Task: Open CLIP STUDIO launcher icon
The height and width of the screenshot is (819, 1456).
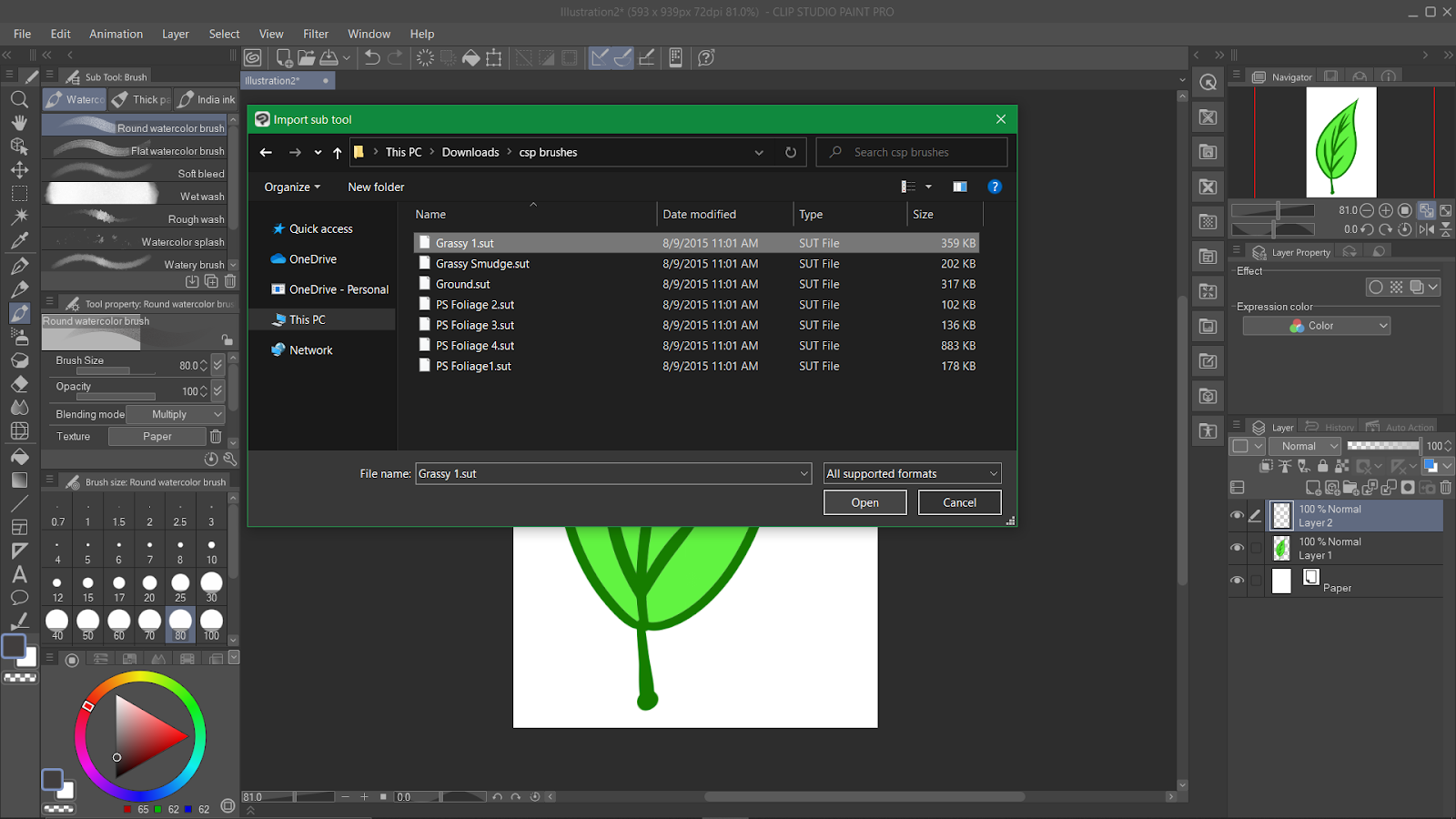Action: [x=253, y=58]
